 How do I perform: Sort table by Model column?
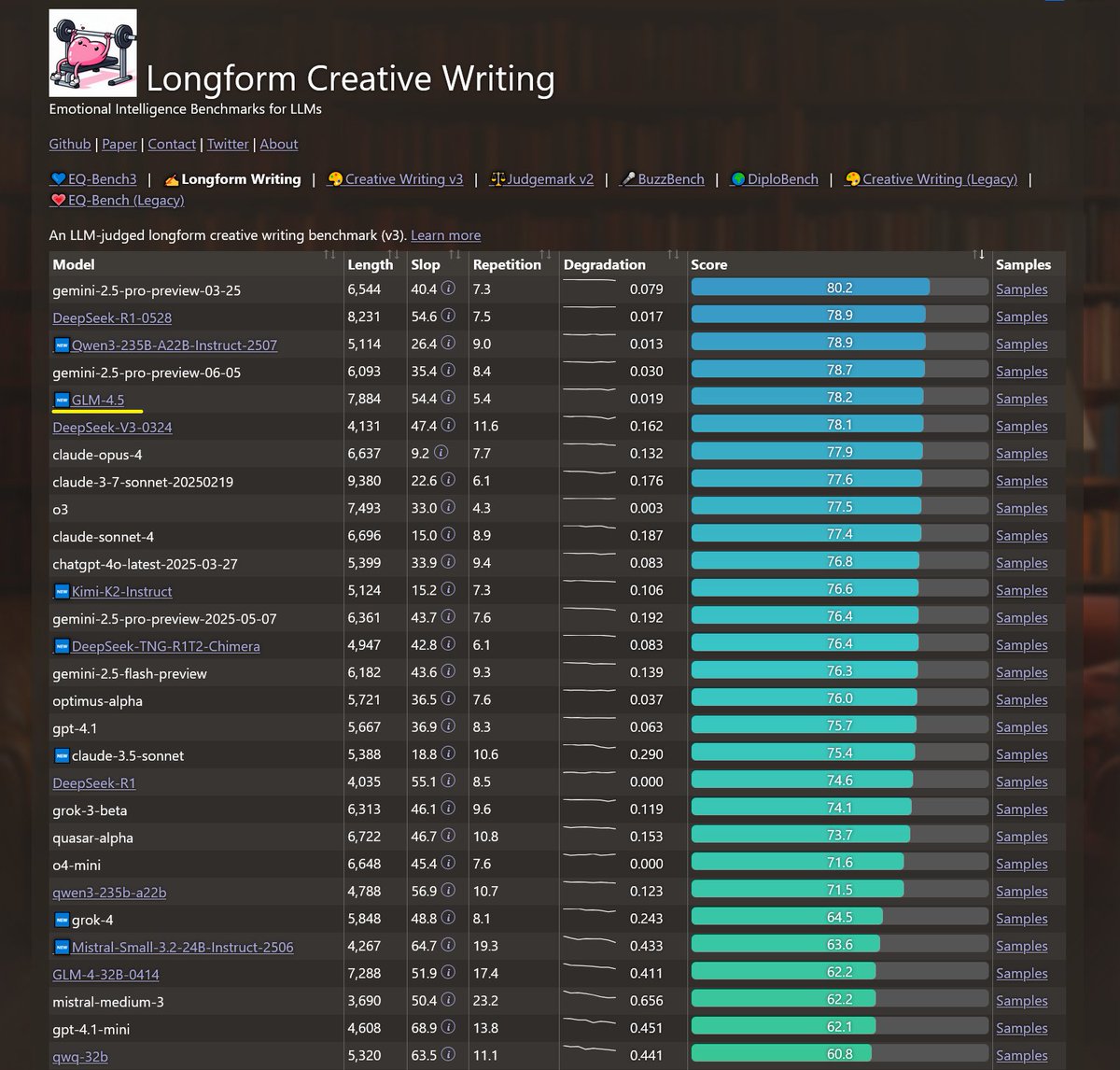point(196,264)
